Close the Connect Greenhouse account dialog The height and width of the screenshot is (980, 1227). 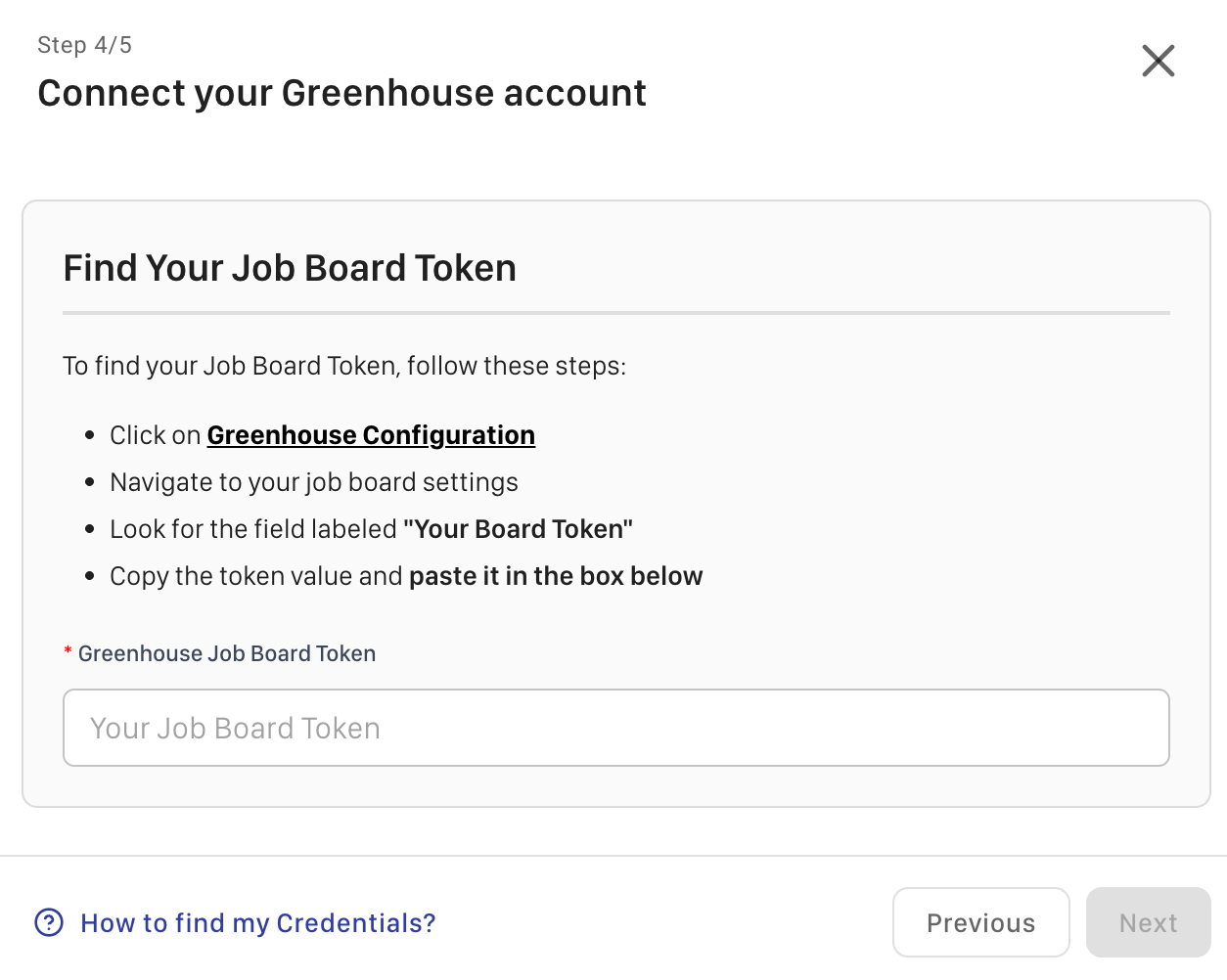click(x=1158, y=61)
